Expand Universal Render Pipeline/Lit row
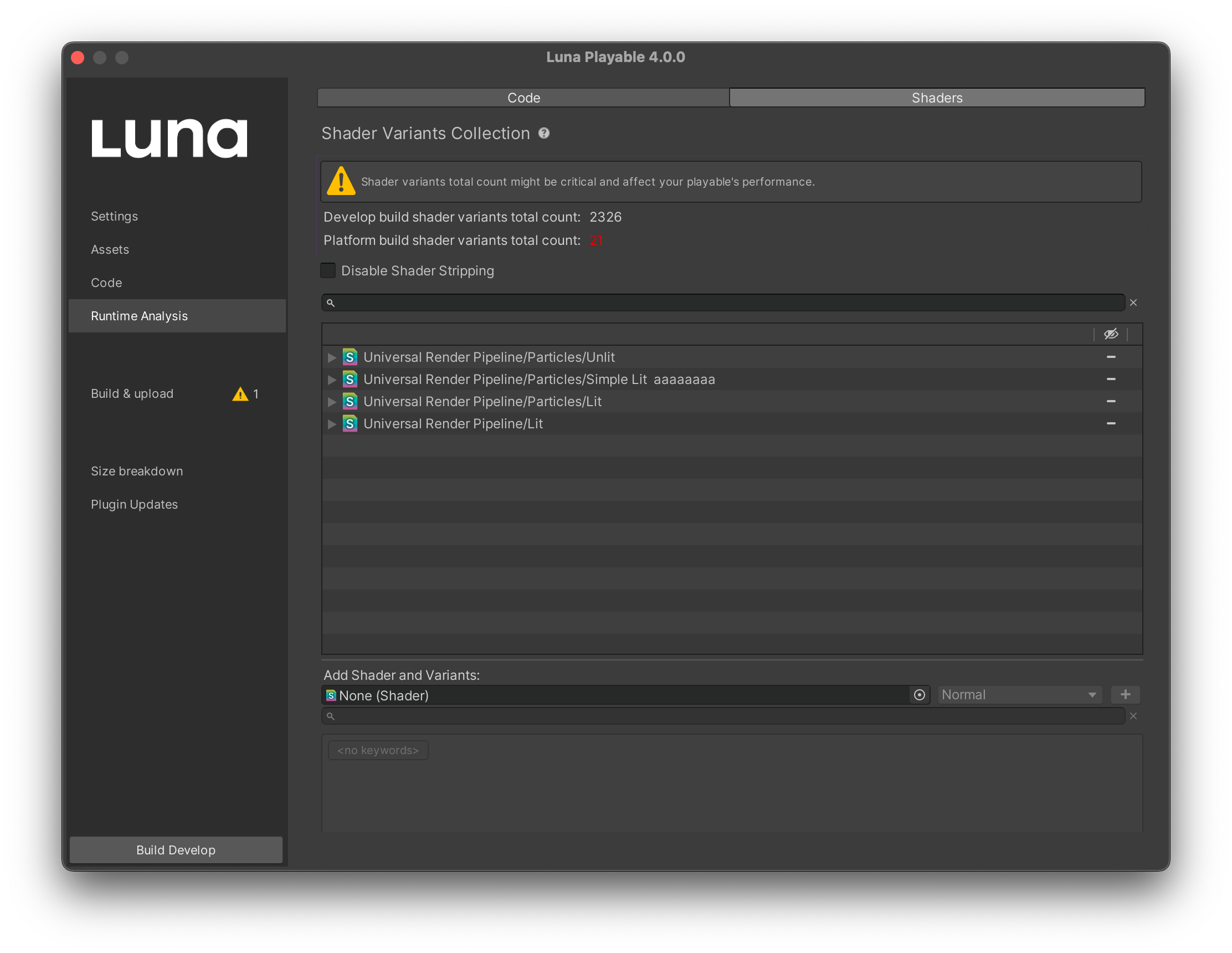 pos(332,423)
